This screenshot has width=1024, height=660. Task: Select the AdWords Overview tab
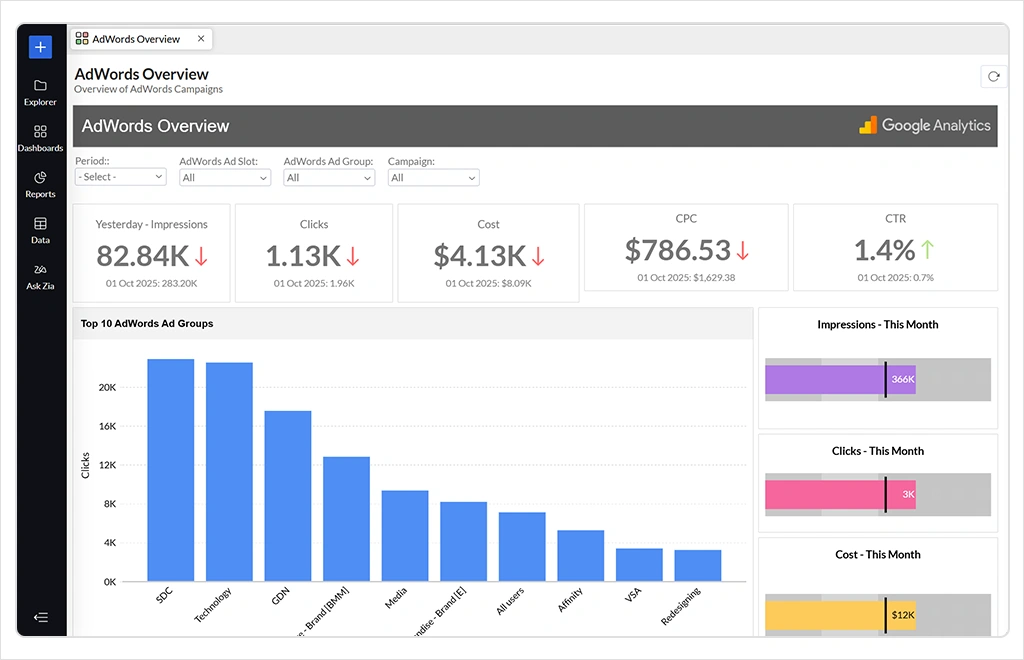tap(135, 39)
